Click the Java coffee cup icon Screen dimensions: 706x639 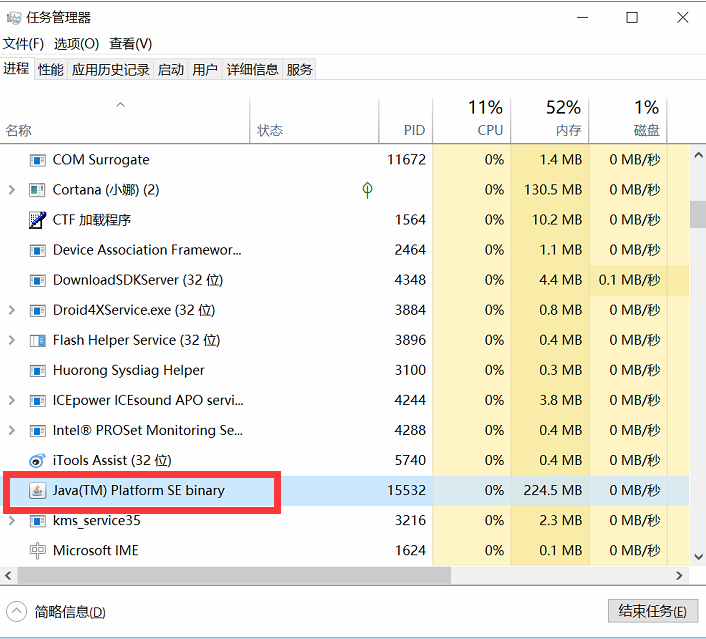[37, 491]
